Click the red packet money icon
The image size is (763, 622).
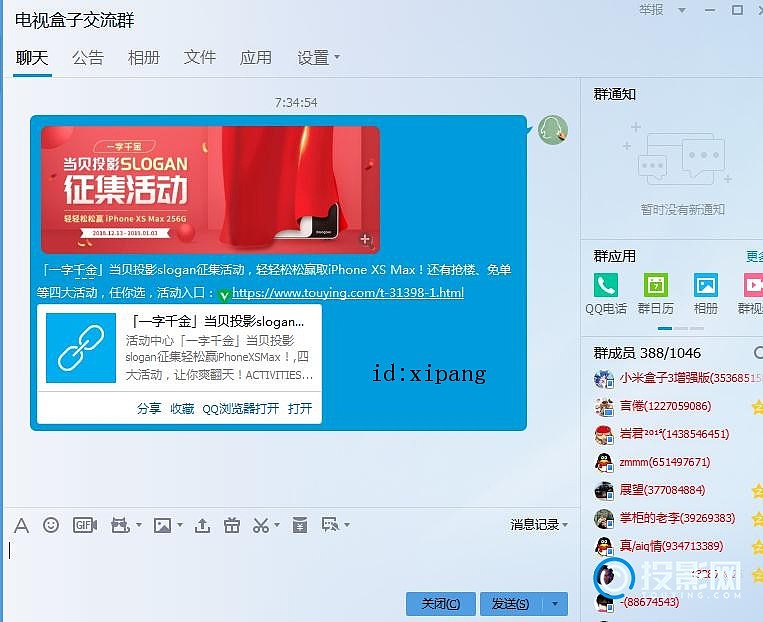click(x=300, y=525)
